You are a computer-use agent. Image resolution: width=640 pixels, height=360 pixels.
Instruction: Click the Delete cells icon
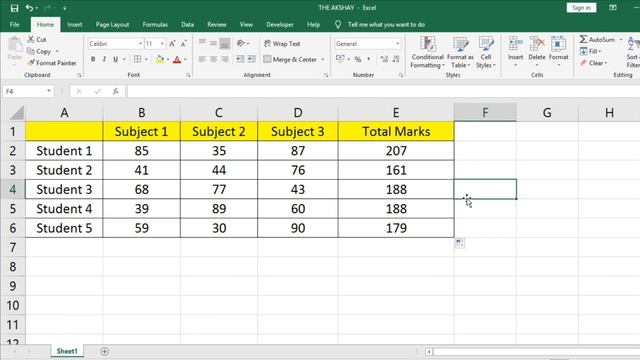[x=537, y=43]
